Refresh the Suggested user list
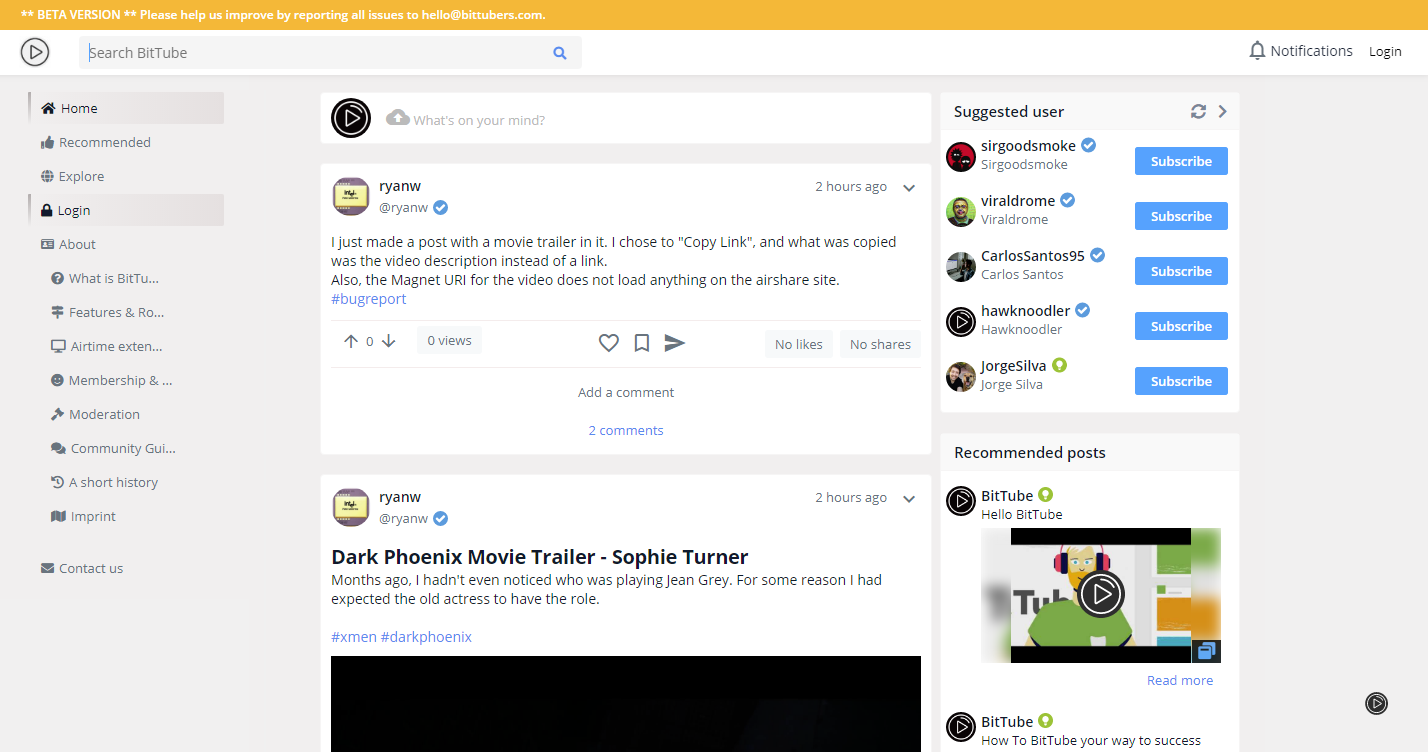Screen dimensions: 1428x752 [1198, 111]
